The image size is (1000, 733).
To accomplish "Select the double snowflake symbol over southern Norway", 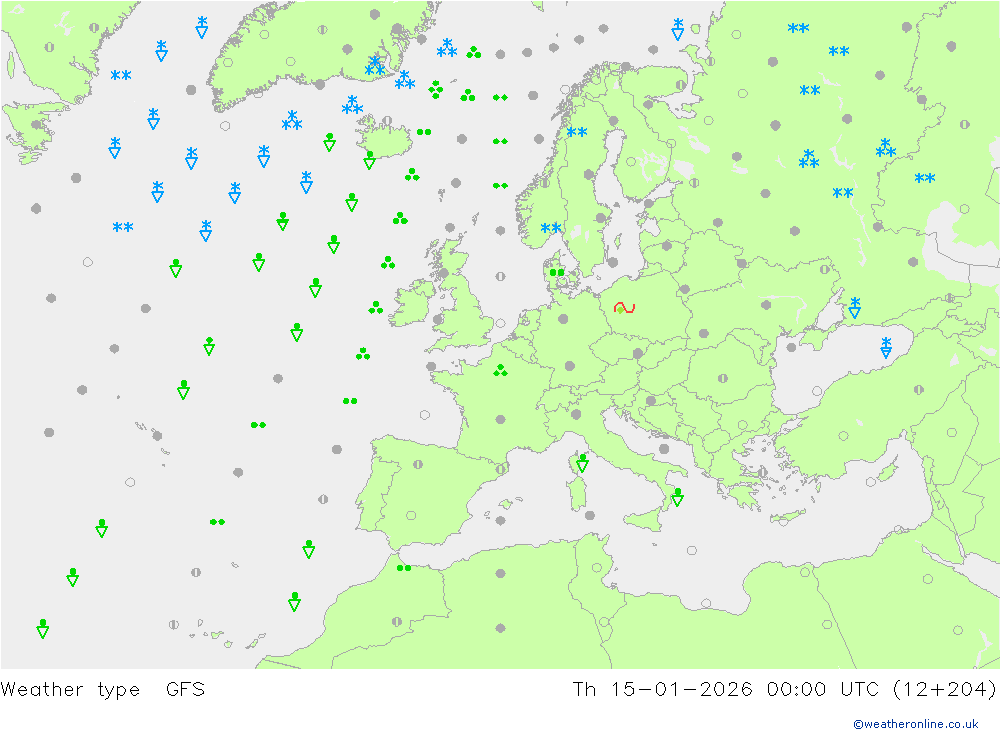I will (x=551, y=228).
